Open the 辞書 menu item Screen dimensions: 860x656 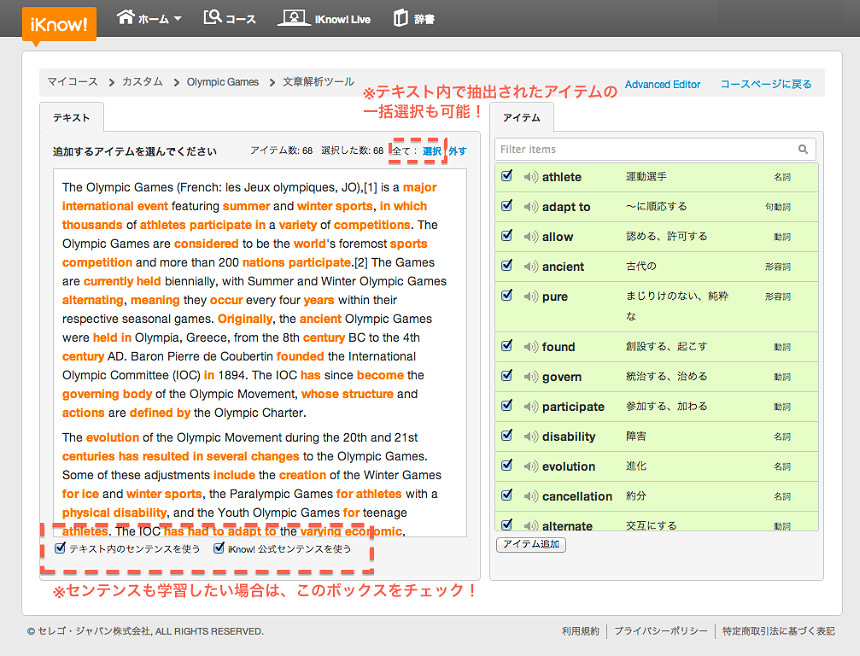(x=424, y=20)
